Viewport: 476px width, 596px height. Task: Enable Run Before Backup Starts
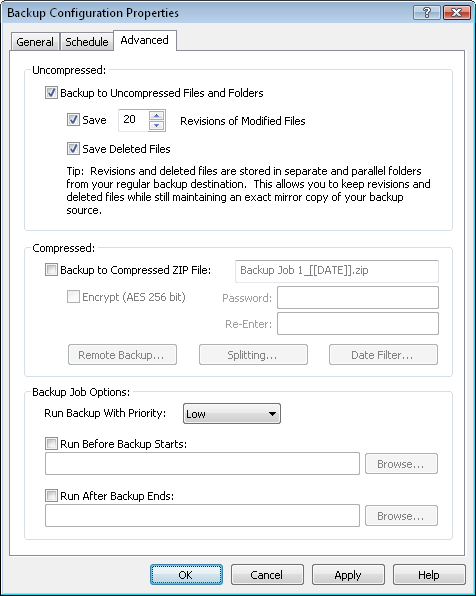51,444
